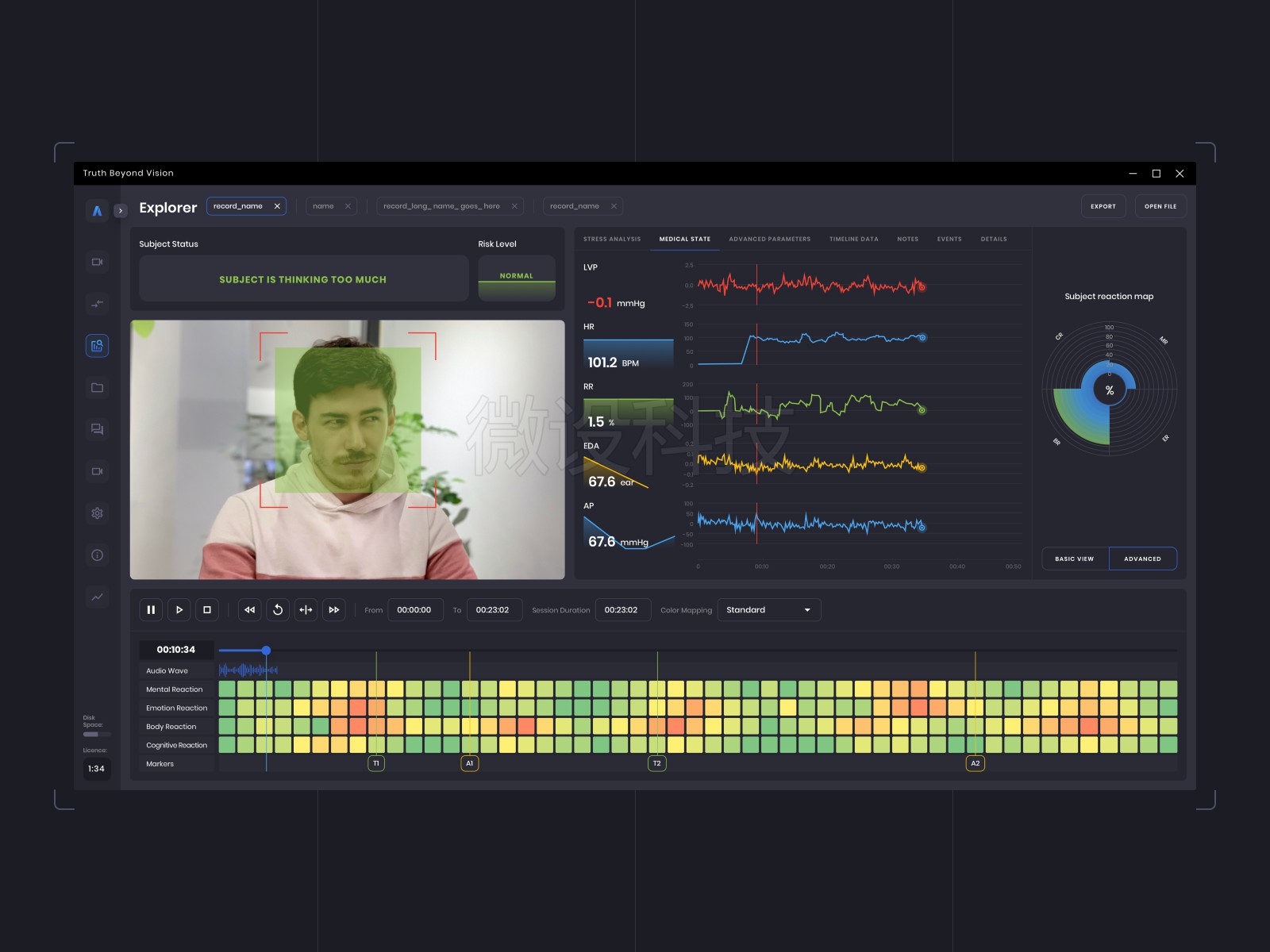This screenshot has width=1270, height=952.
Task: Click the 00:10:34 current time display
Action: [x=176, y=650]
